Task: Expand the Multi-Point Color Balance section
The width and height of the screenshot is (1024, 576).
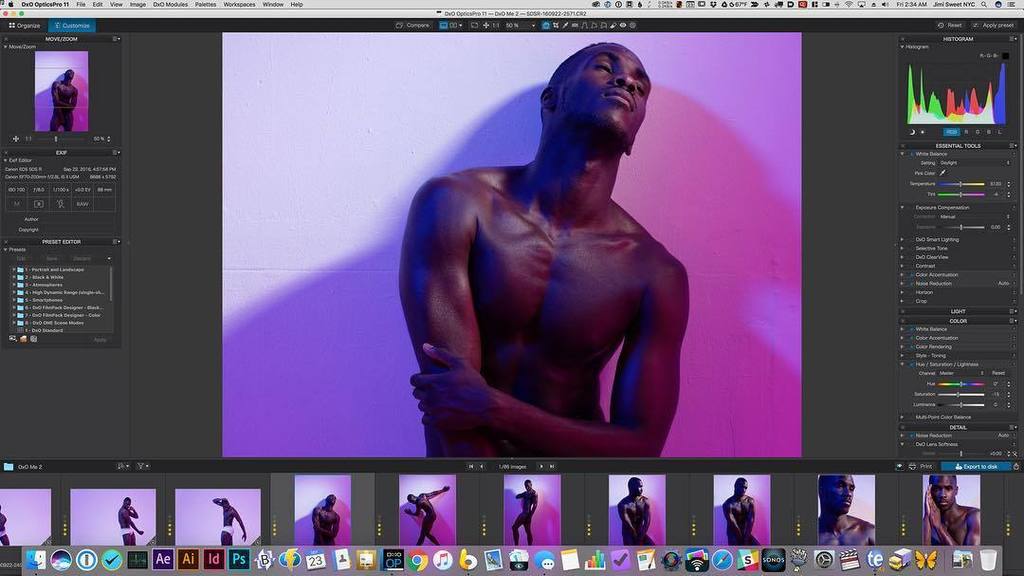Action: point(903,417)
